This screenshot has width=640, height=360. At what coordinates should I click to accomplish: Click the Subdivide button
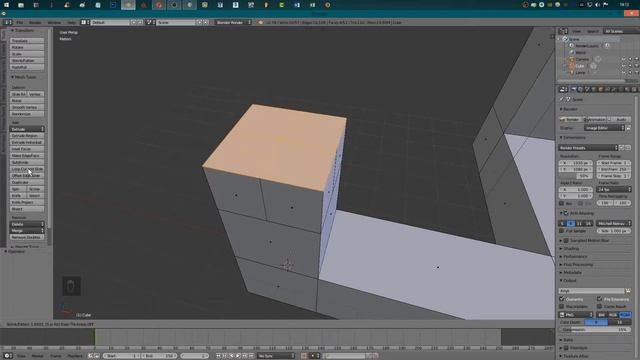click(x=27, y=162)
